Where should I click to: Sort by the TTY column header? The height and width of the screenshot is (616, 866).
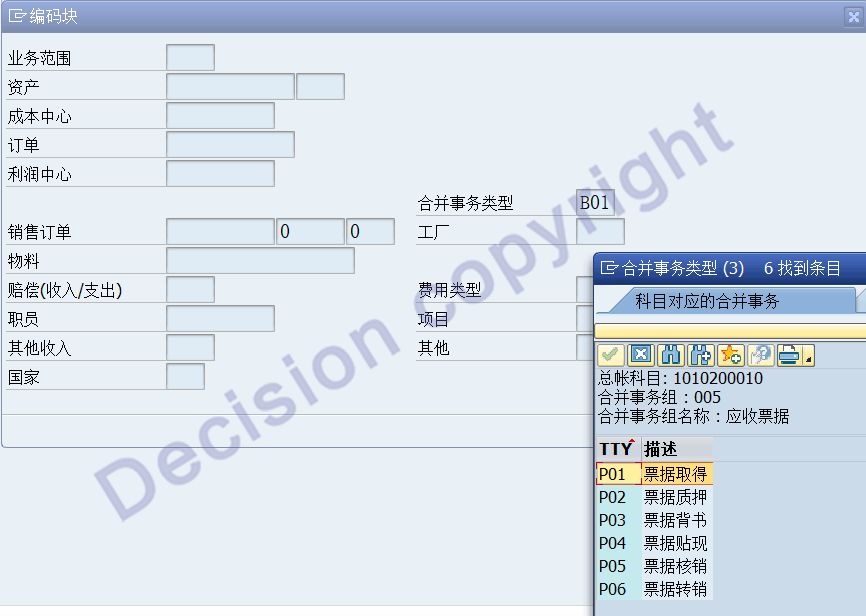(616, 449)
